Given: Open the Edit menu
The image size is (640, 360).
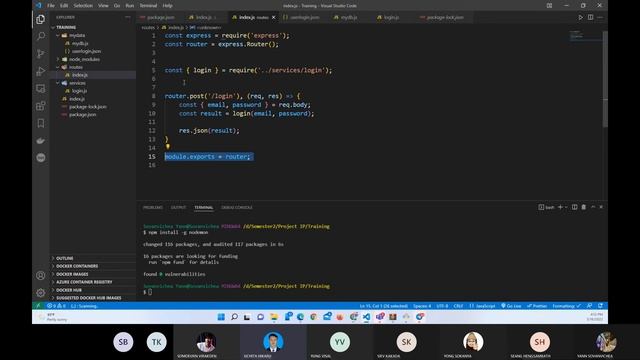Looking at the screenshot, I should (x=64, y=6).
